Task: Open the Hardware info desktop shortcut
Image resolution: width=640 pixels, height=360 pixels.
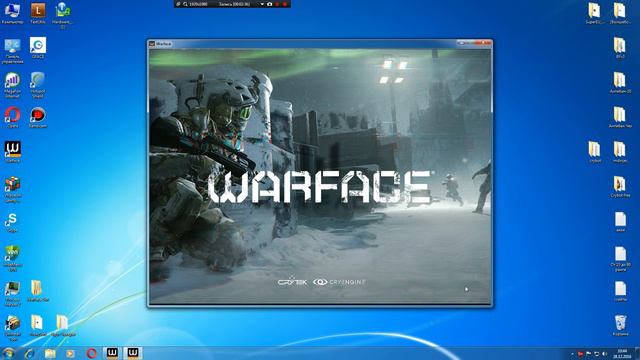Action: [x=62, y=15]
